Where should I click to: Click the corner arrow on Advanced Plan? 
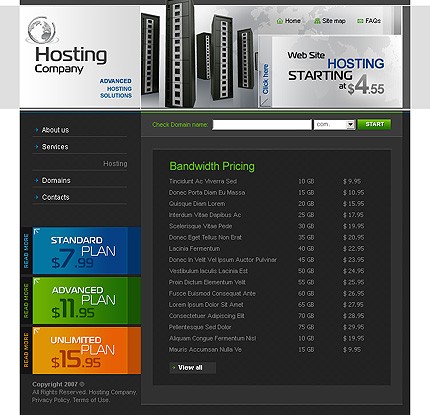coord(37,281)
